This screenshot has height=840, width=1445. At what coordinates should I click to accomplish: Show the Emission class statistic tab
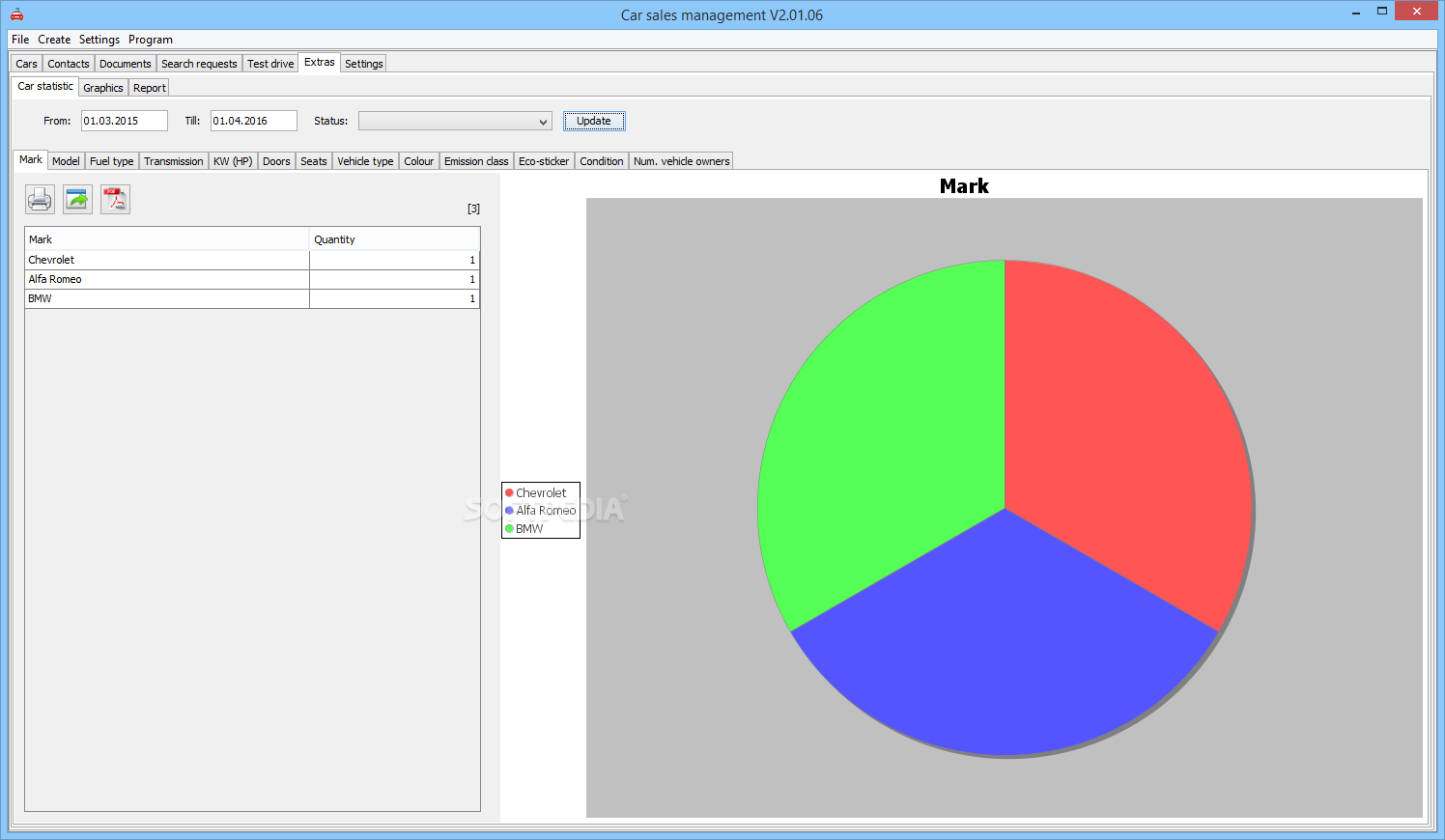coord(476,161)
